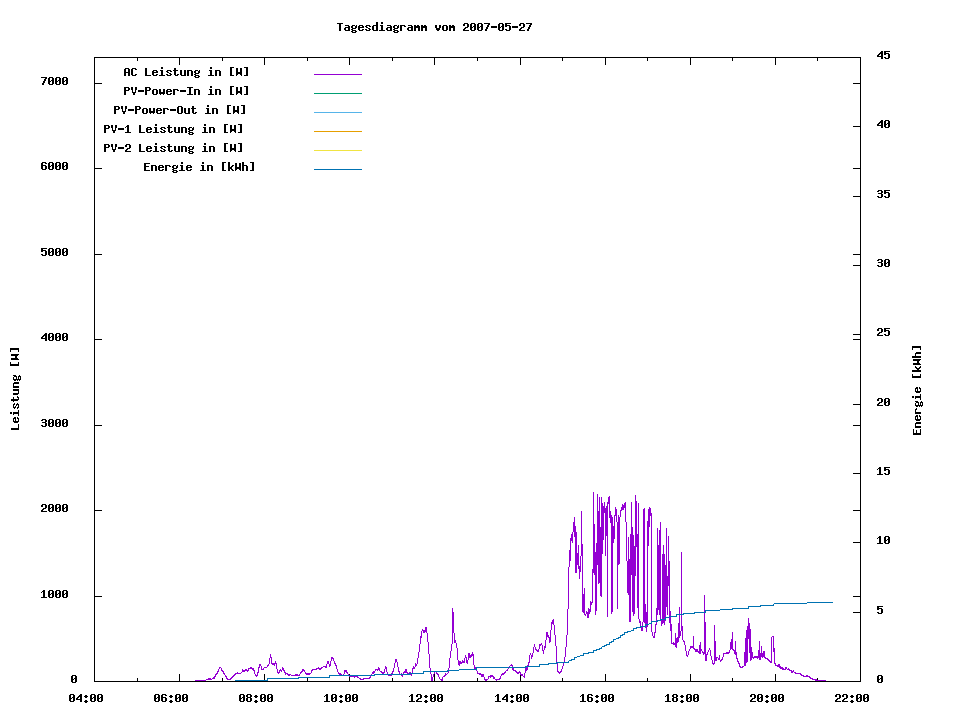Image resolution: width=960 pixels, height=720 pixels.
Task: Click the PV-1 Leistung in [W] legend label
Action: [173, 129]
